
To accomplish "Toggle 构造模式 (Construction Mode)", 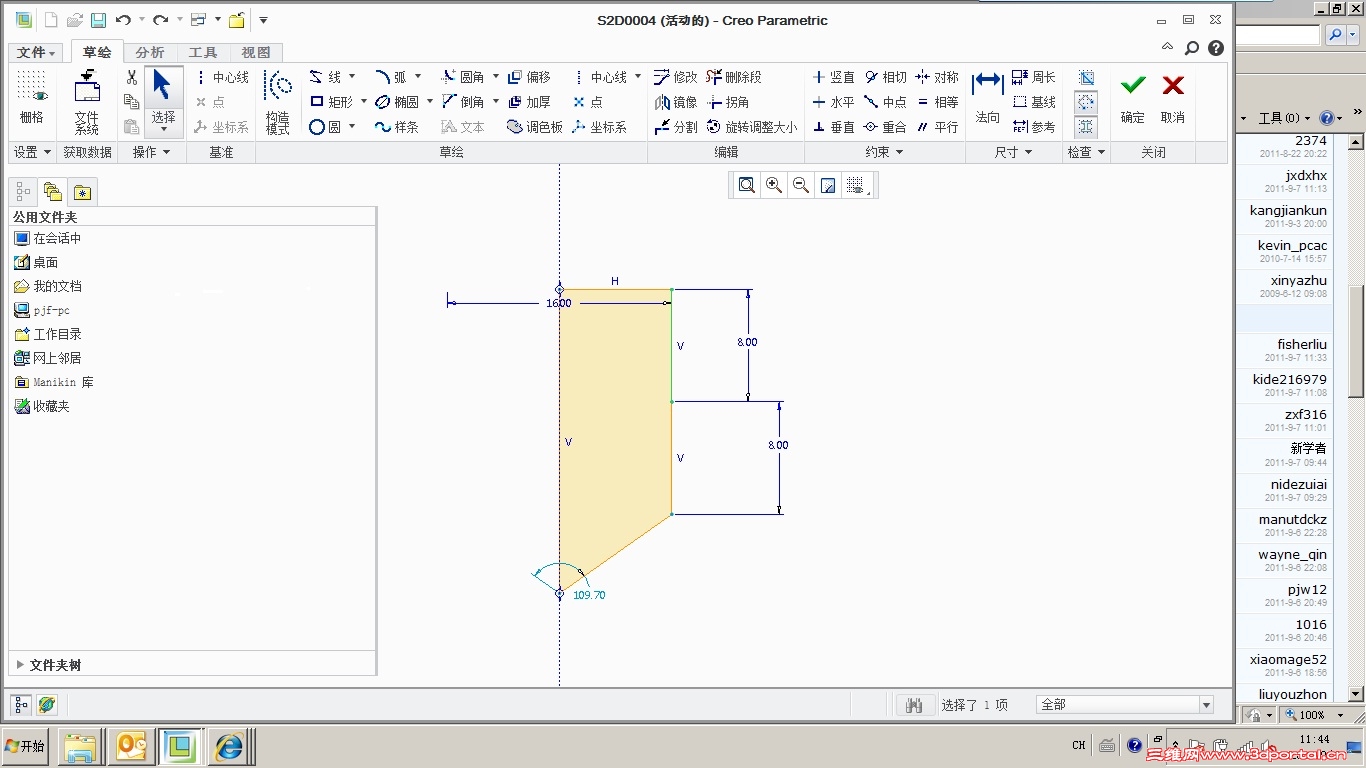I will pos(278,102).
